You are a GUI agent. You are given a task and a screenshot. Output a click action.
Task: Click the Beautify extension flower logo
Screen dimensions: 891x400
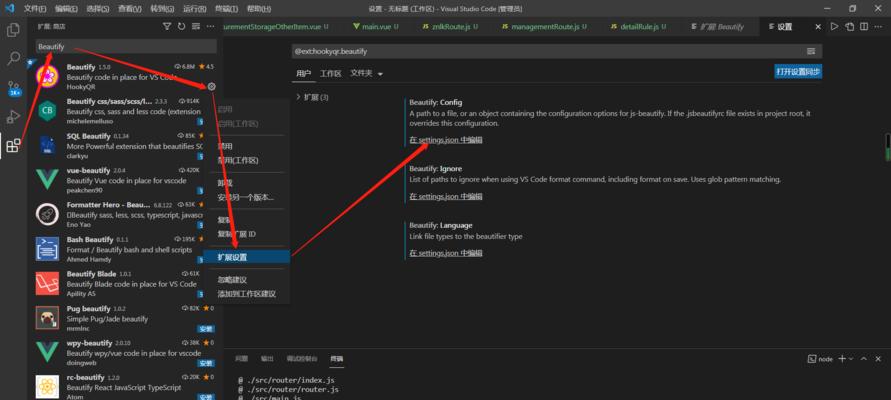click(47, 77)
